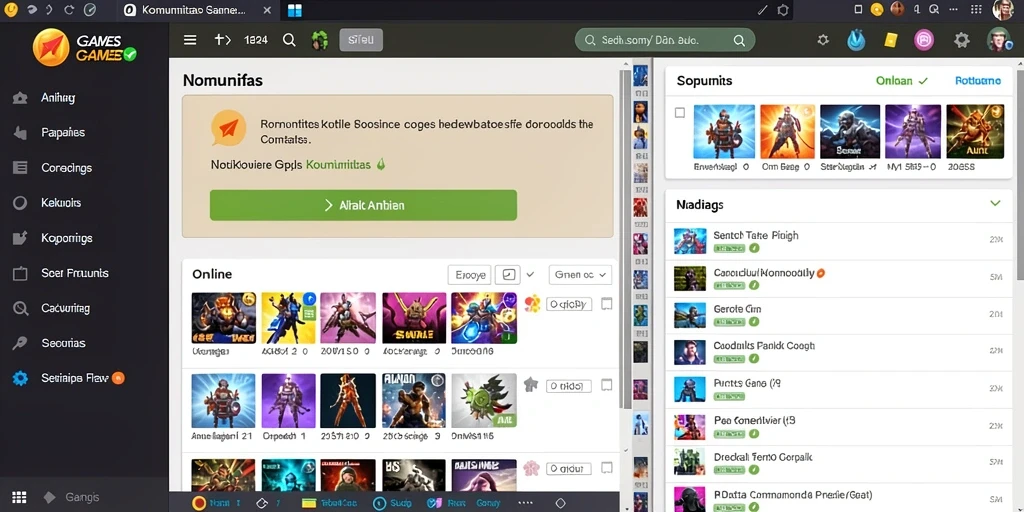Open the hamburger menu in top toolbar

(190, 40)
